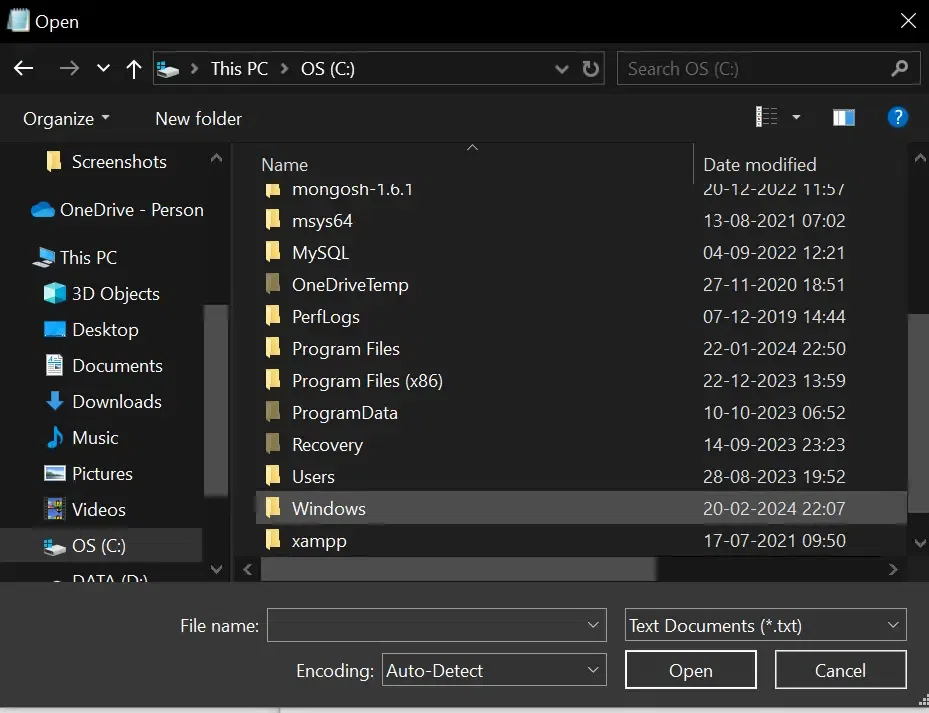Select the PerfLogs folder
929x713 pixels.
click(x=325, y=317)
